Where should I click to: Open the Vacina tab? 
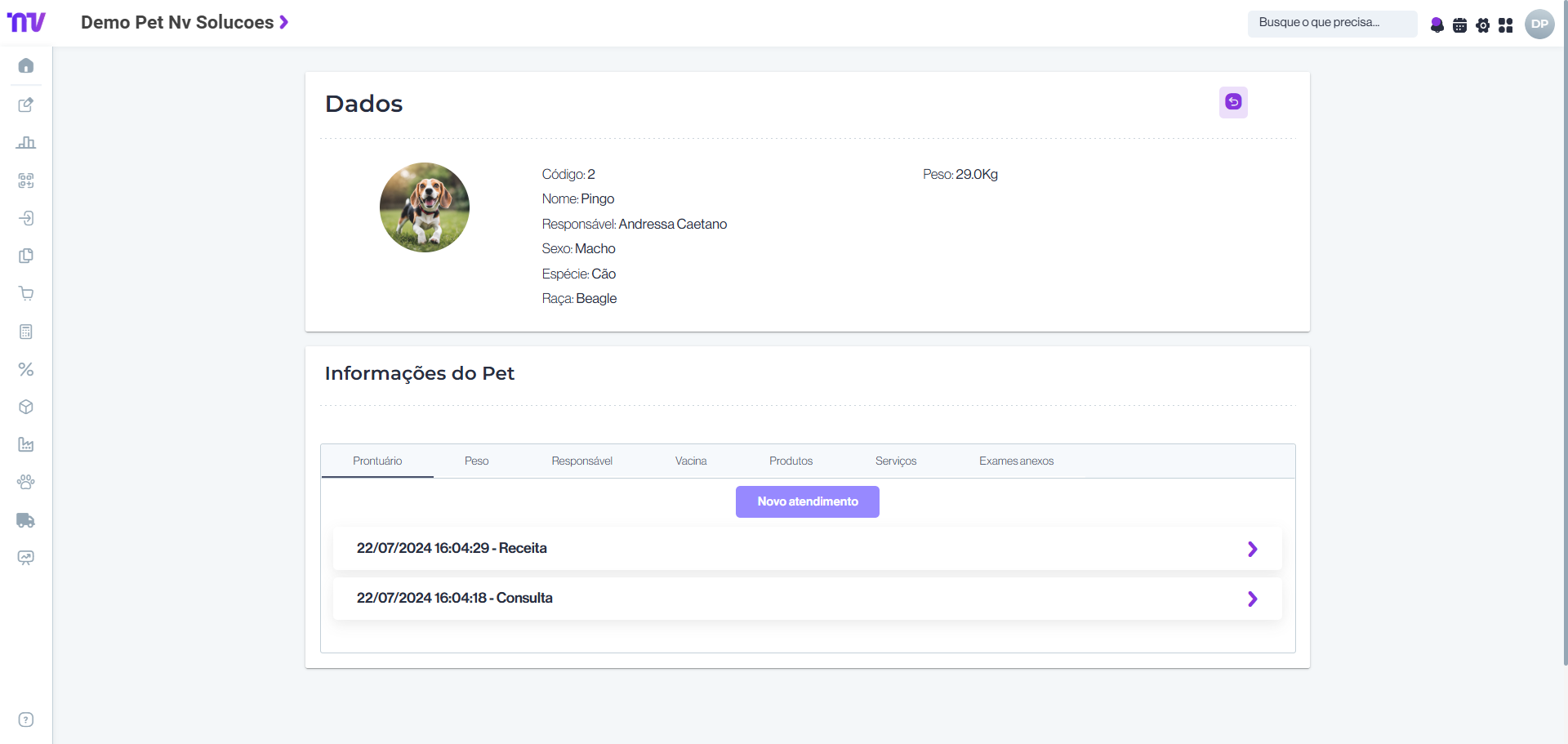coord(691,461)
